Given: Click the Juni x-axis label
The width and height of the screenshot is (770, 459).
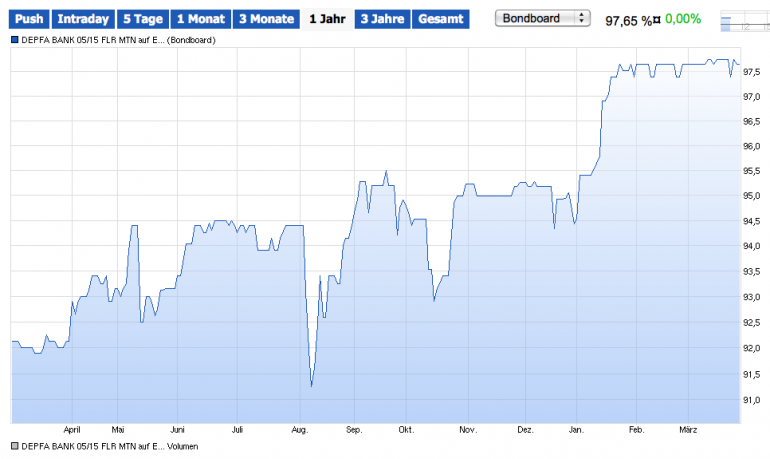Looking at the screenshot, I should coord(177,430).
